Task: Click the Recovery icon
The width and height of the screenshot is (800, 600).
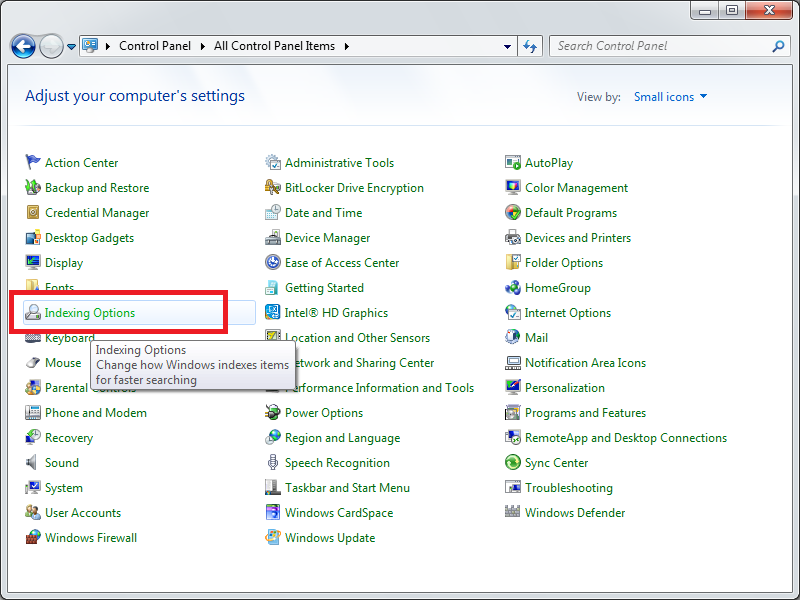Action: [33, 437]
